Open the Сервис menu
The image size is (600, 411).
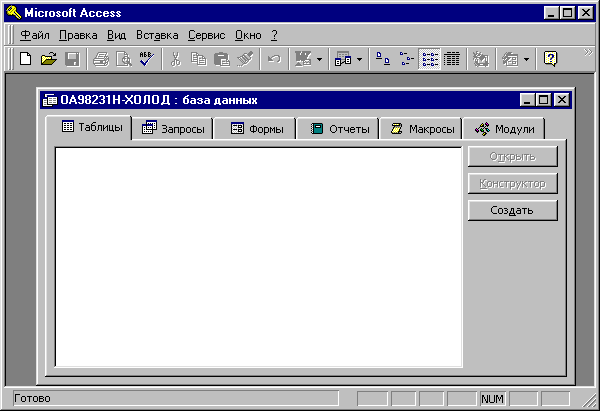207,35
